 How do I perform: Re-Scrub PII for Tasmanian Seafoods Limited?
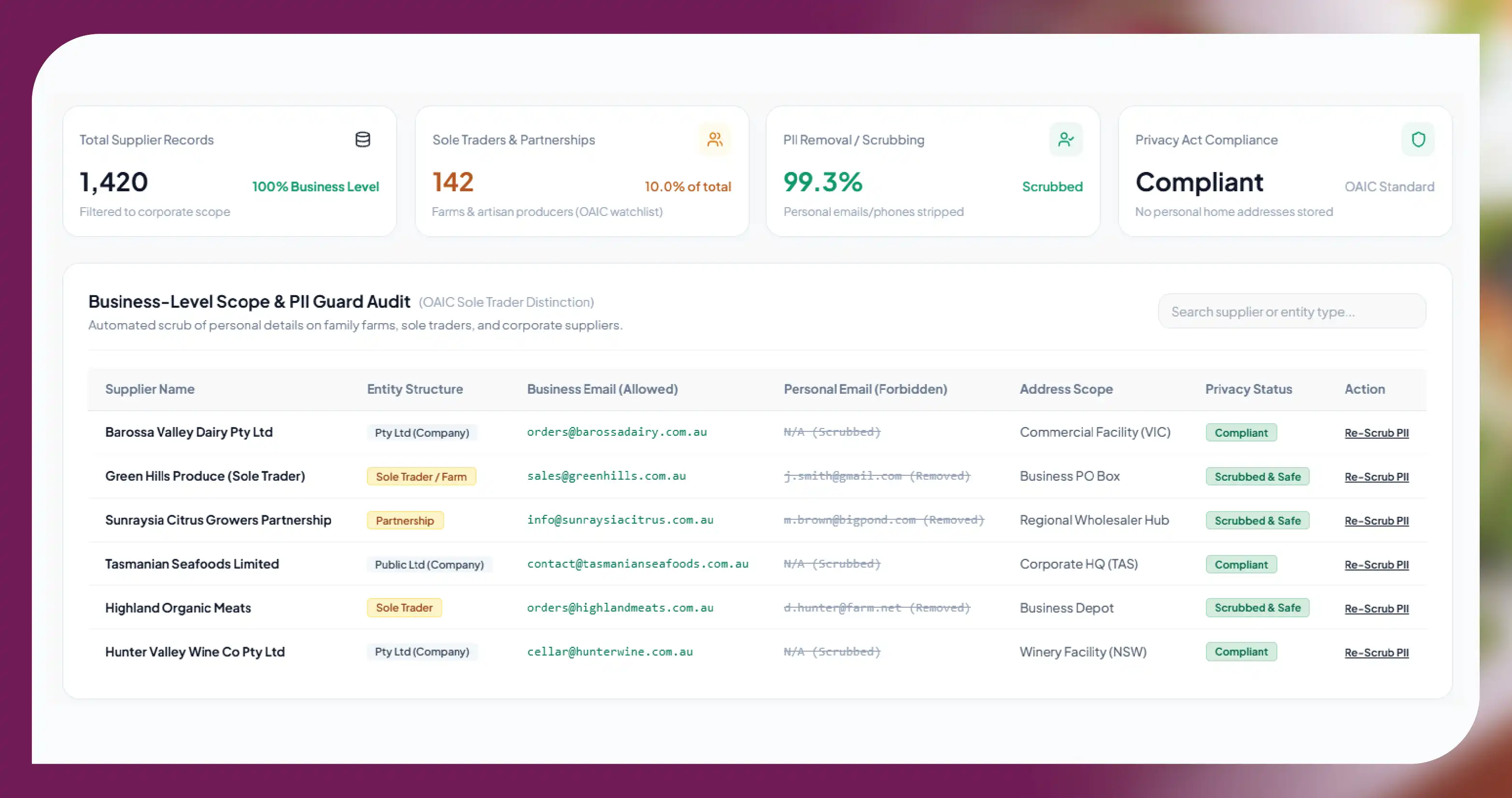(x=1376, y=565)
